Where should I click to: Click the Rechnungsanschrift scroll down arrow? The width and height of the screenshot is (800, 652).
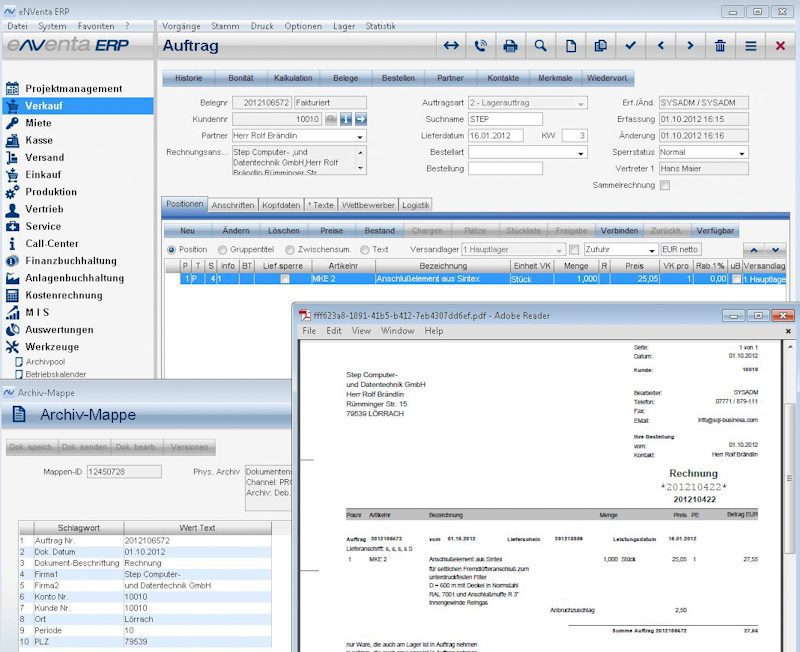pyautogui.click(x=360, y=168)
